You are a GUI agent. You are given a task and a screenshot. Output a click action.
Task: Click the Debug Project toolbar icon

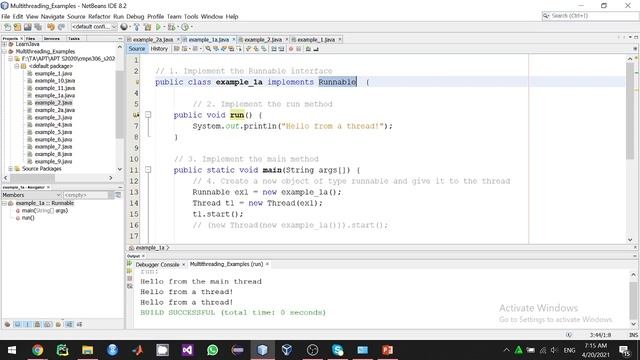171,27
